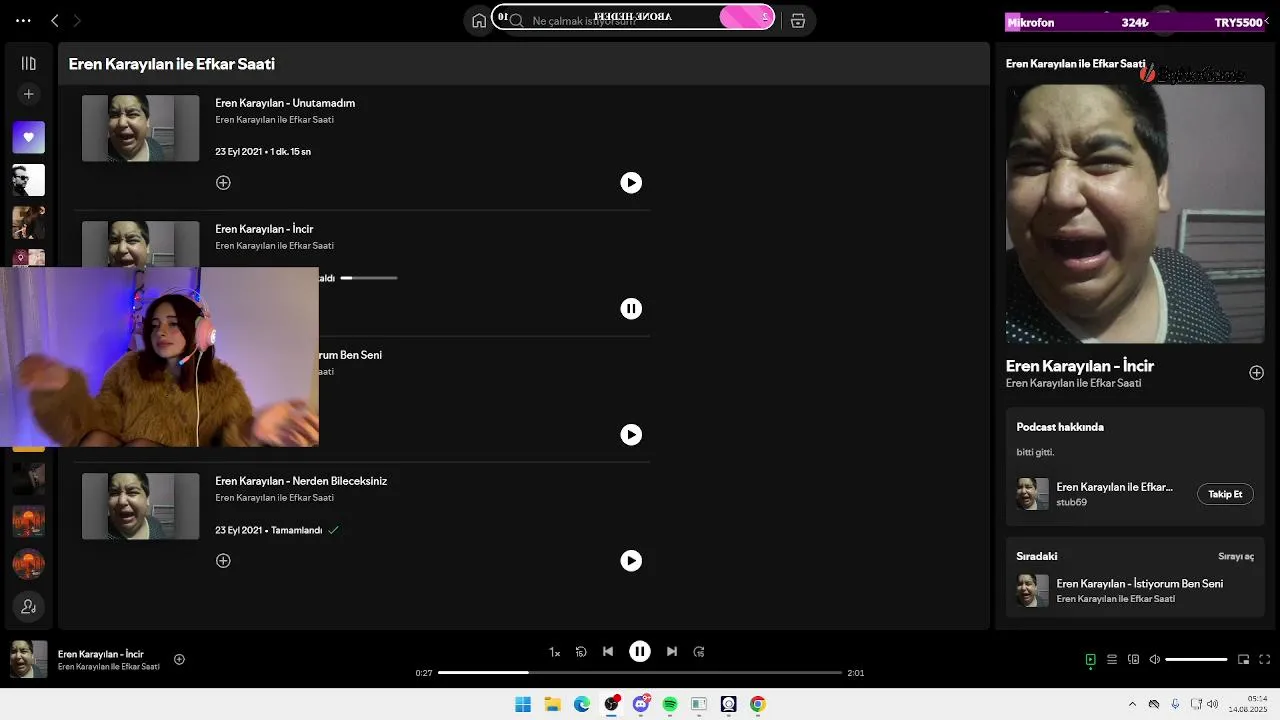Viewport: 1280px width, 720px height.
Task: Open Discord from taskbar
Action: coord(641,704)
